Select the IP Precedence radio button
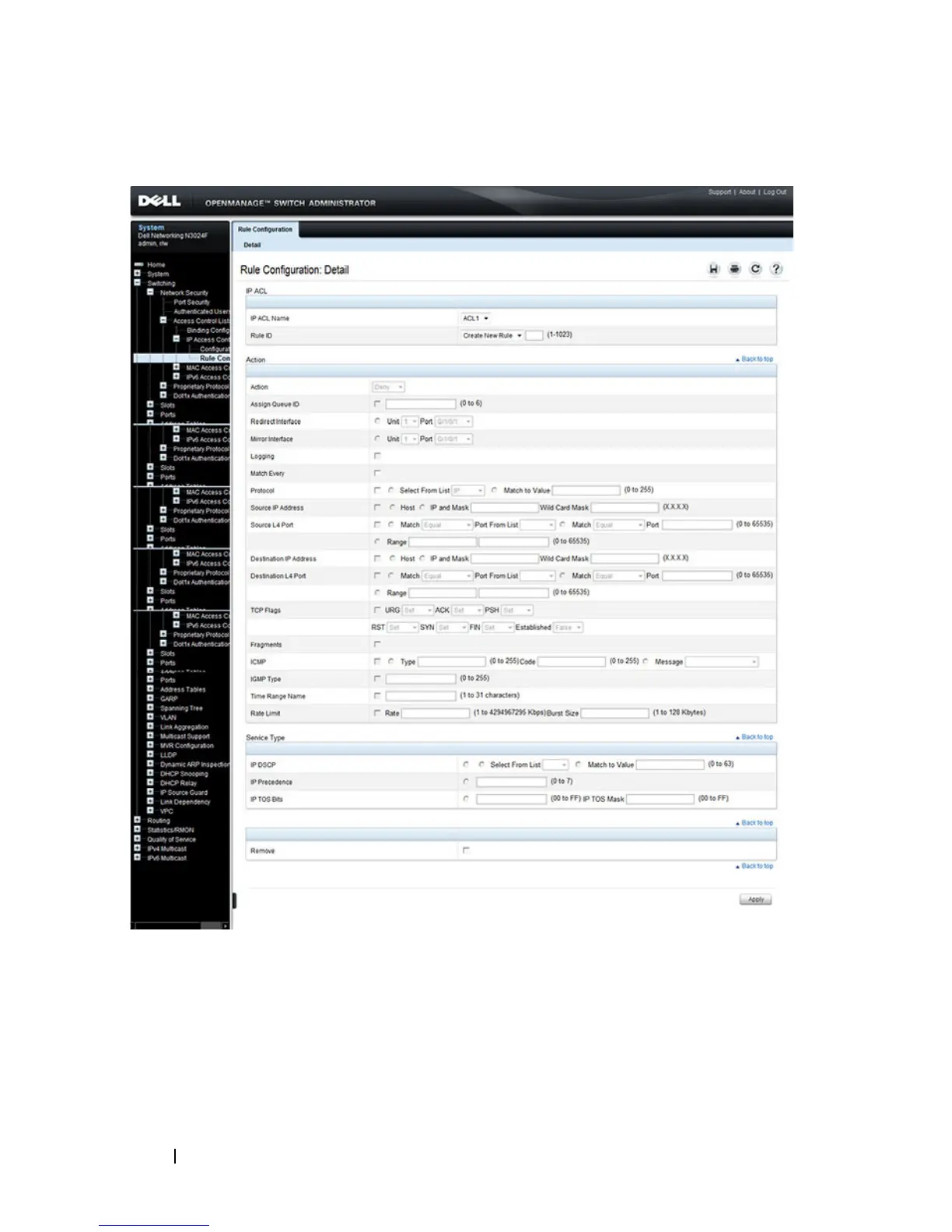The image size is (952, 1232). [466, 781]
